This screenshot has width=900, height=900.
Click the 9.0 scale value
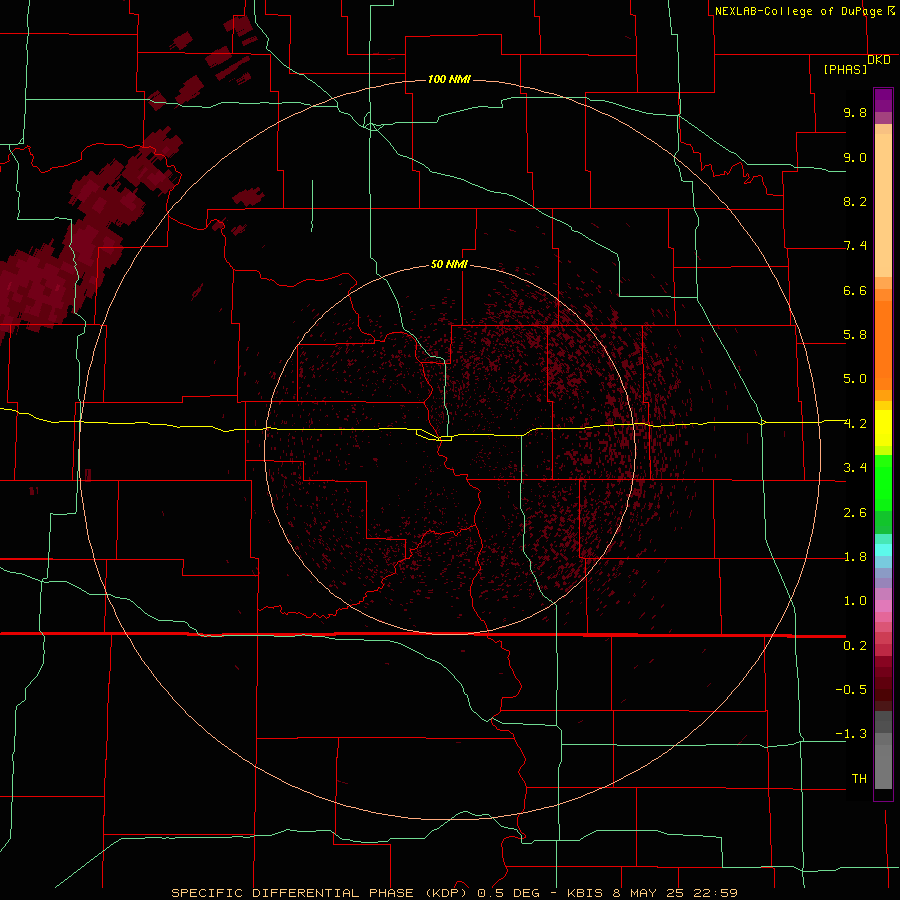[x=855, y=157]
